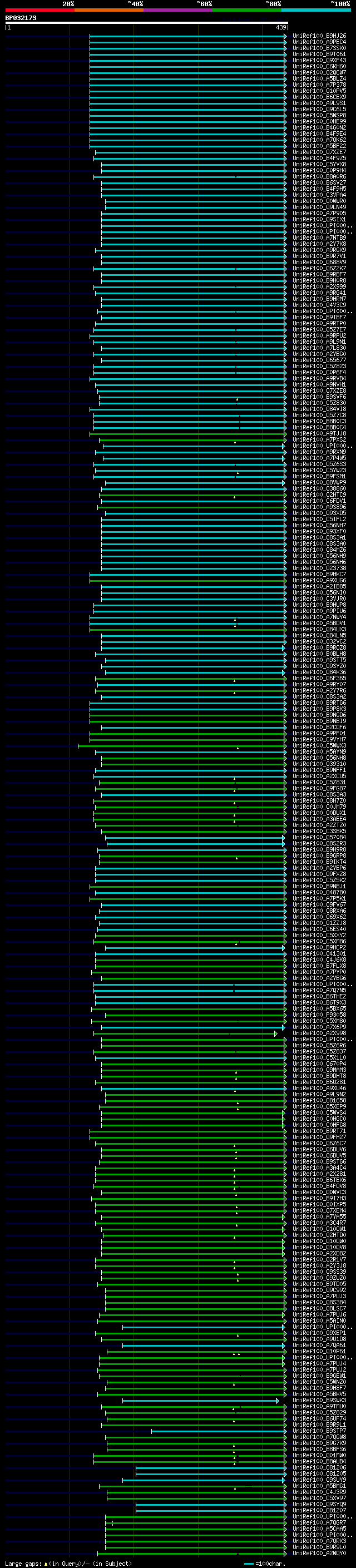Click the cyan alignment bar for UniRef100_C5WSP8

(x=187, y=116)
